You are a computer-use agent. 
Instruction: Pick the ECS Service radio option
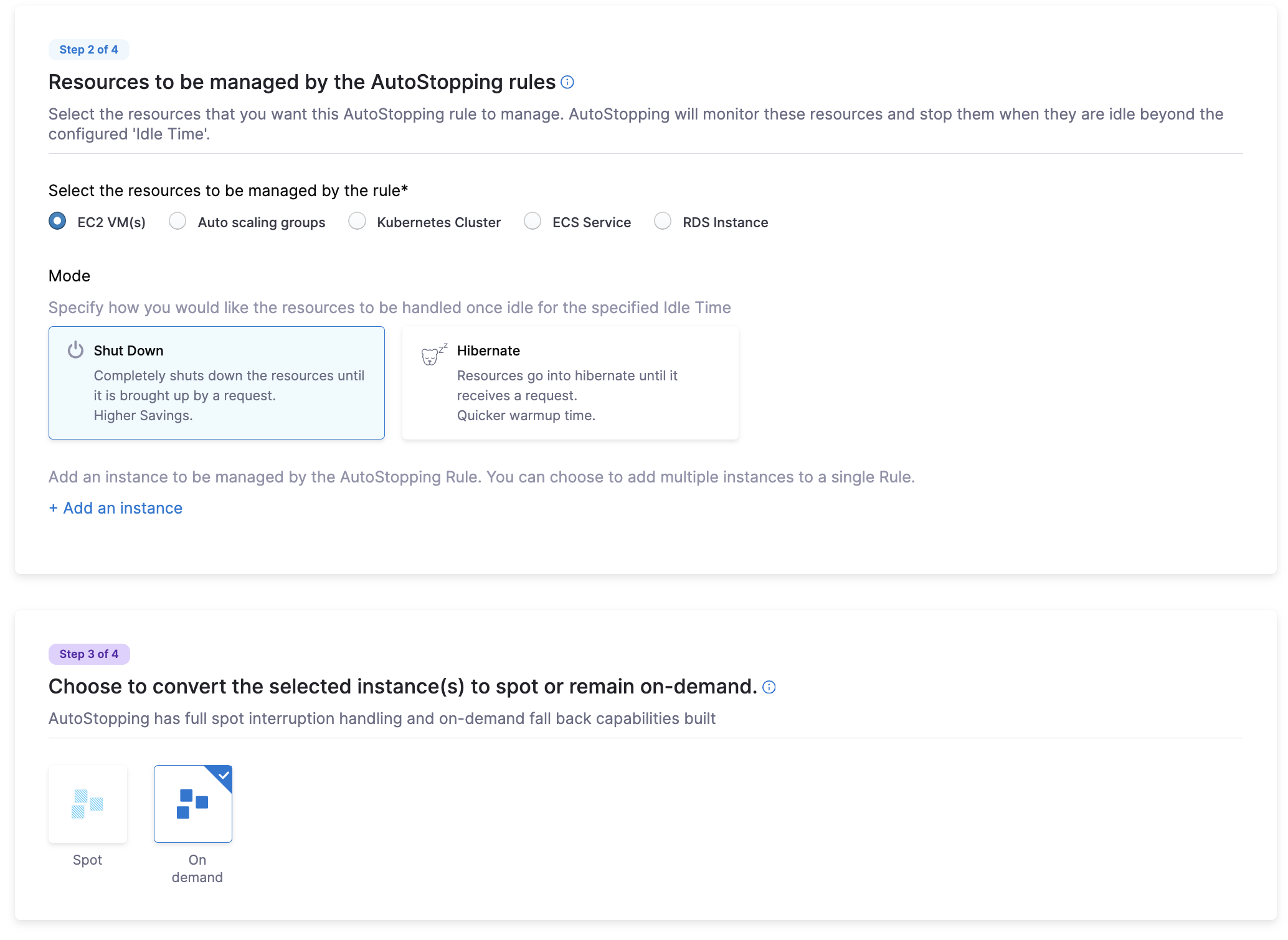tap(533, 221)
